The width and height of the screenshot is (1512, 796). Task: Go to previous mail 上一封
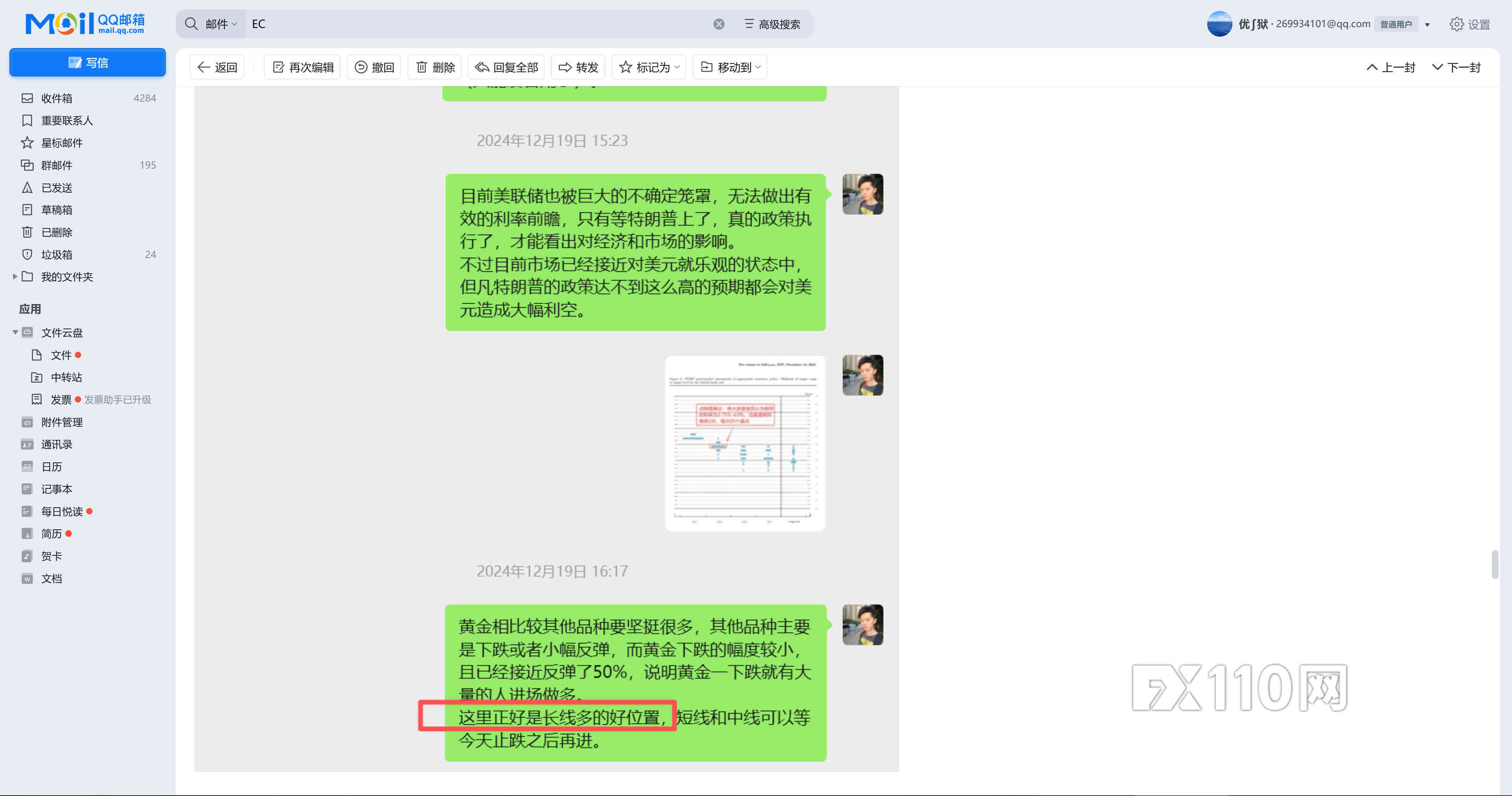[x=1390, y=67]
